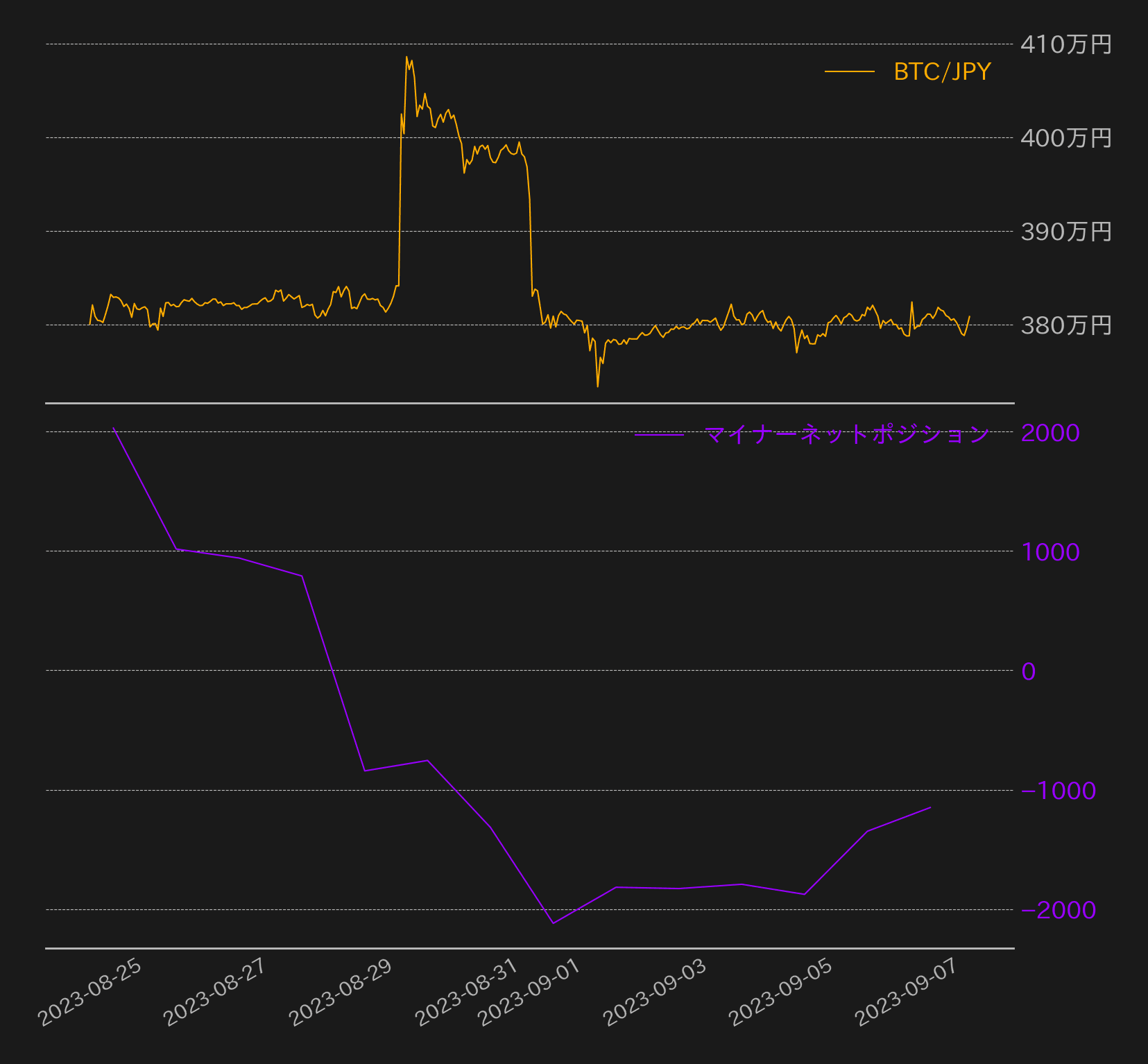Select the 400万円 y-axis label
Viewport: 1148px width, 1064px height.
pos(1065,138)
